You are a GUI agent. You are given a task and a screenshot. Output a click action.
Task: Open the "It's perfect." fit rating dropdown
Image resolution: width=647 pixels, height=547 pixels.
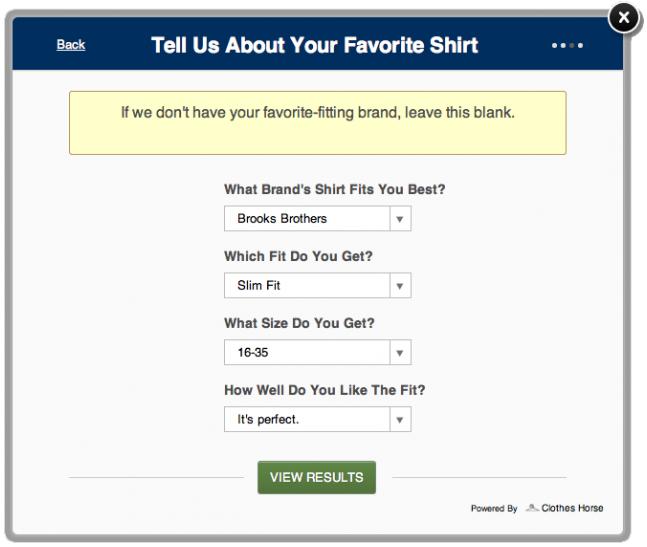coord(318,419)
